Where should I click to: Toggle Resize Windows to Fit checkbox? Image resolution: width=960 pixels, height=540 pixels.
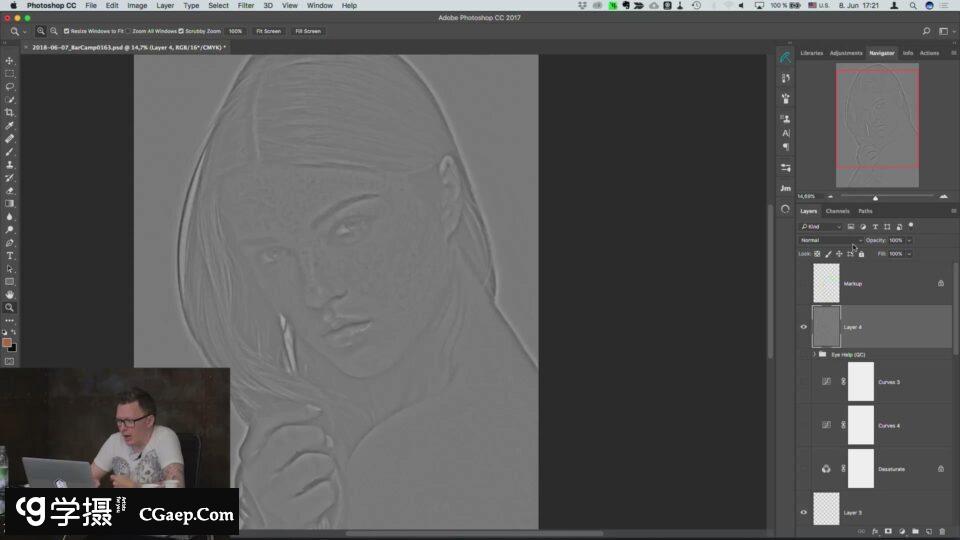(66, 31)
